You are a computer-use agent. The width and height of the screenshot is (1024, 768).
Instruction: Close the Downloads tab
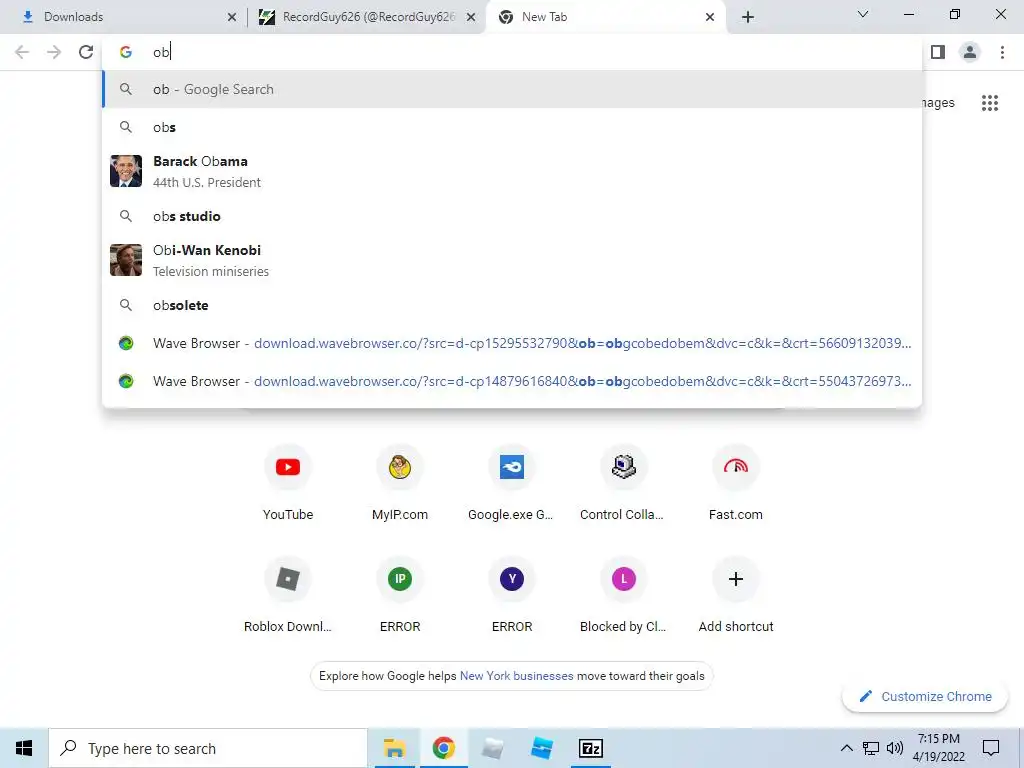tap(232, 18)
